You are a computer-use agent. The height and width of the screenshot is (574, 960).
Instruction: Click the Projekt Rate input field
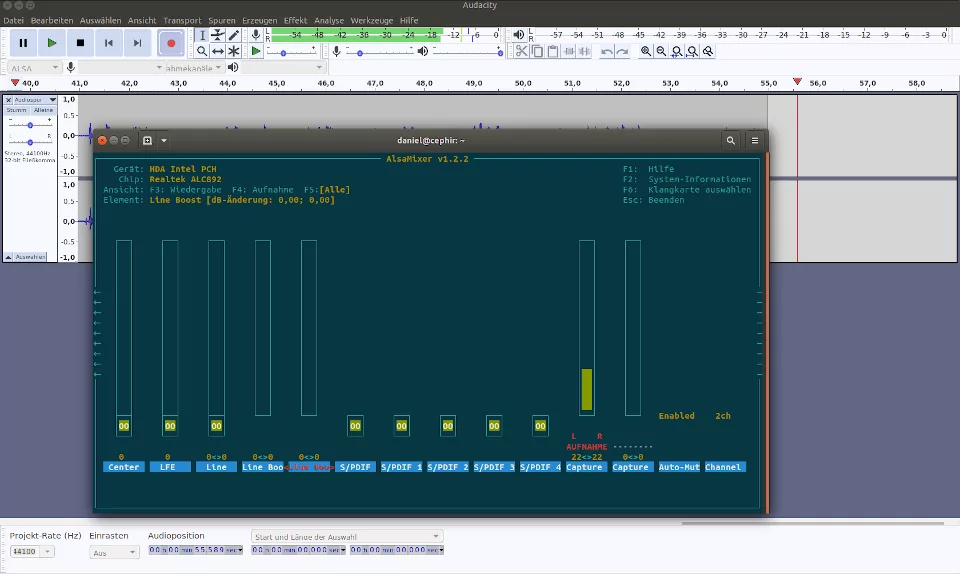pos(24,552)
